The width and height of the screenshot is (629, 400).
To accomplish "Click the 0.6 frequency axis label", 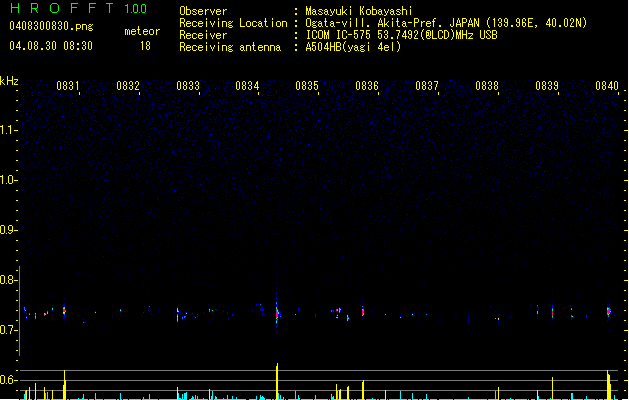I will tap(8, 380).
